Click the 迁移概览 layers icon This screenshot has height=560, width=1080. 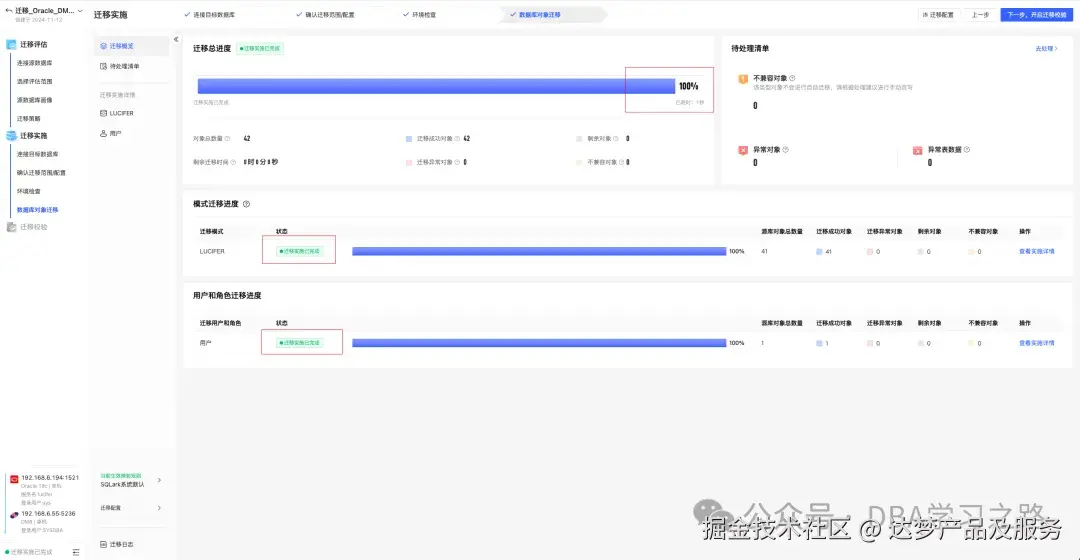click(x=103, y=46)
